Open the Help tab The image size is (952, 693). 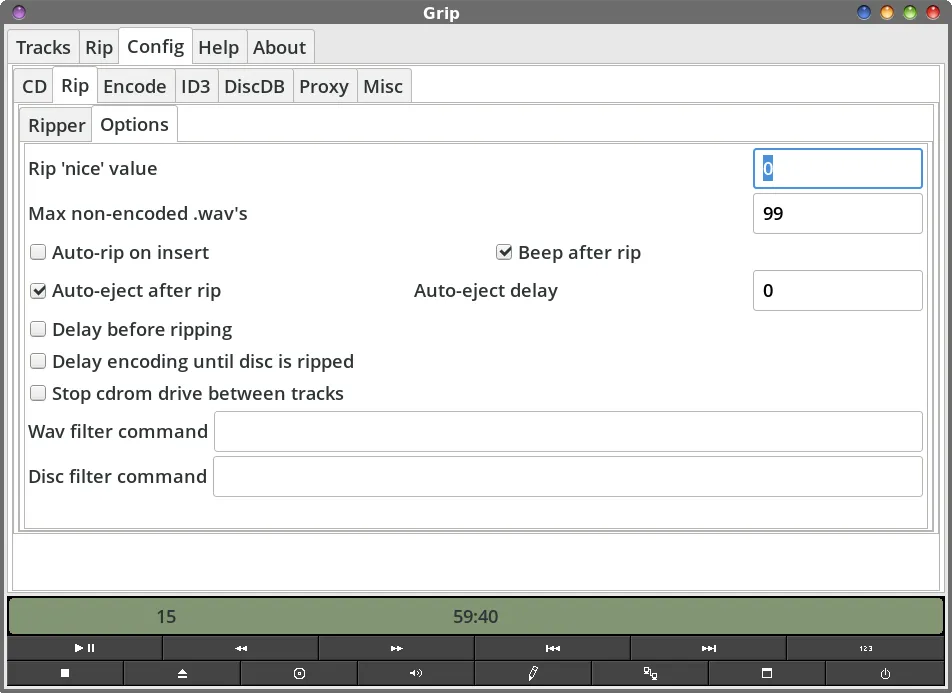pyautogui.click(x=219, y=47)
